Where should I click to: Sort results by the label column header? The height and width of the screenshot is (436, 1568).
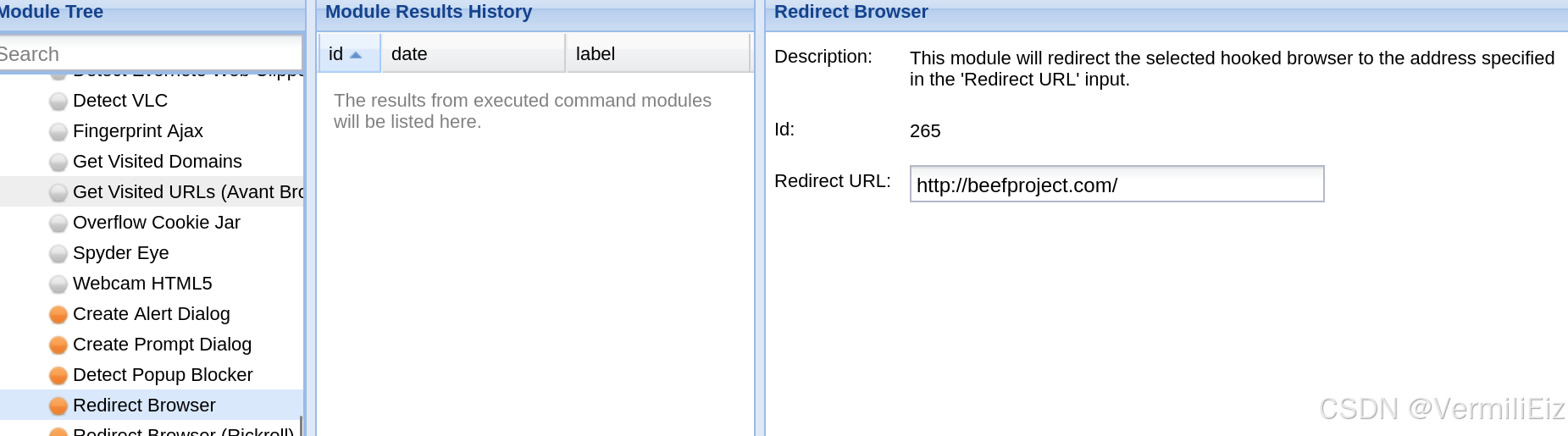point(657,54)
